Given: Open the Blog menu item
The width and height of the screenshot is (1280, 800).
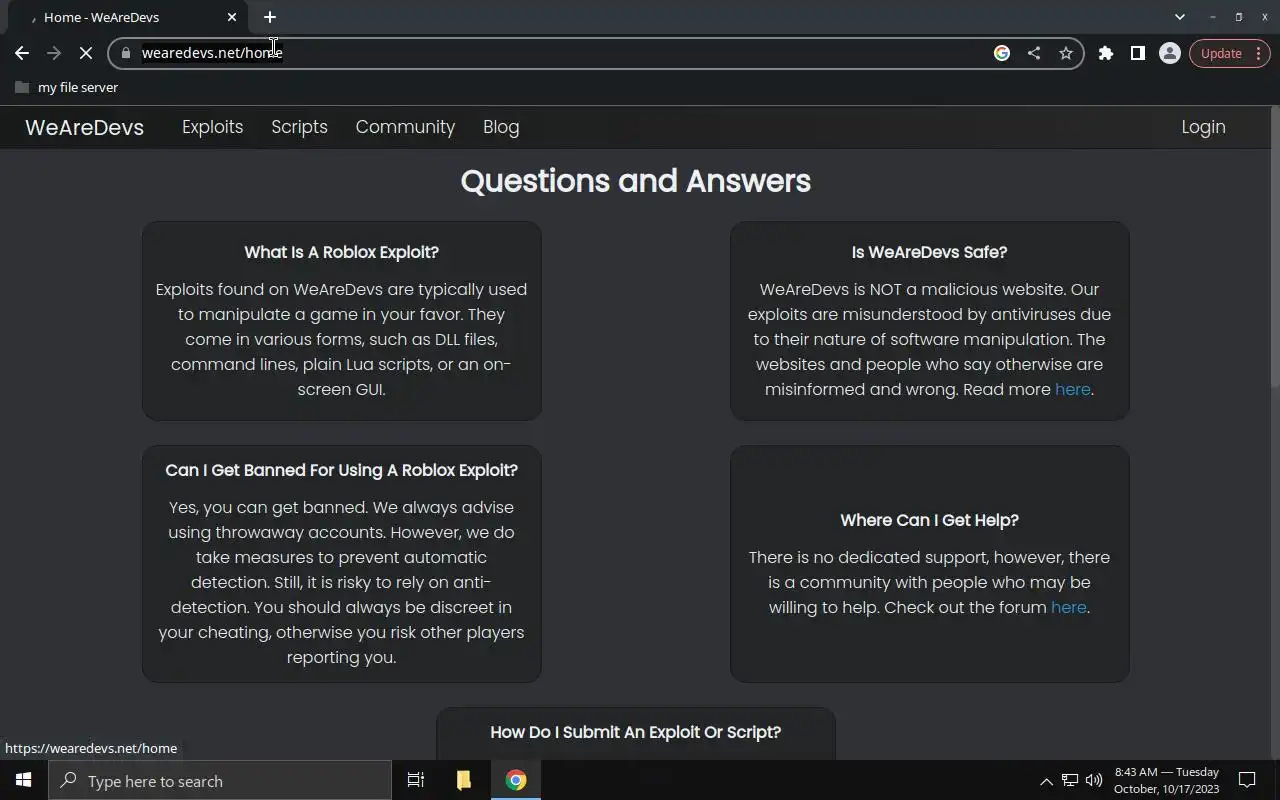Looking at the screenshot, I should tap(501, 127).
